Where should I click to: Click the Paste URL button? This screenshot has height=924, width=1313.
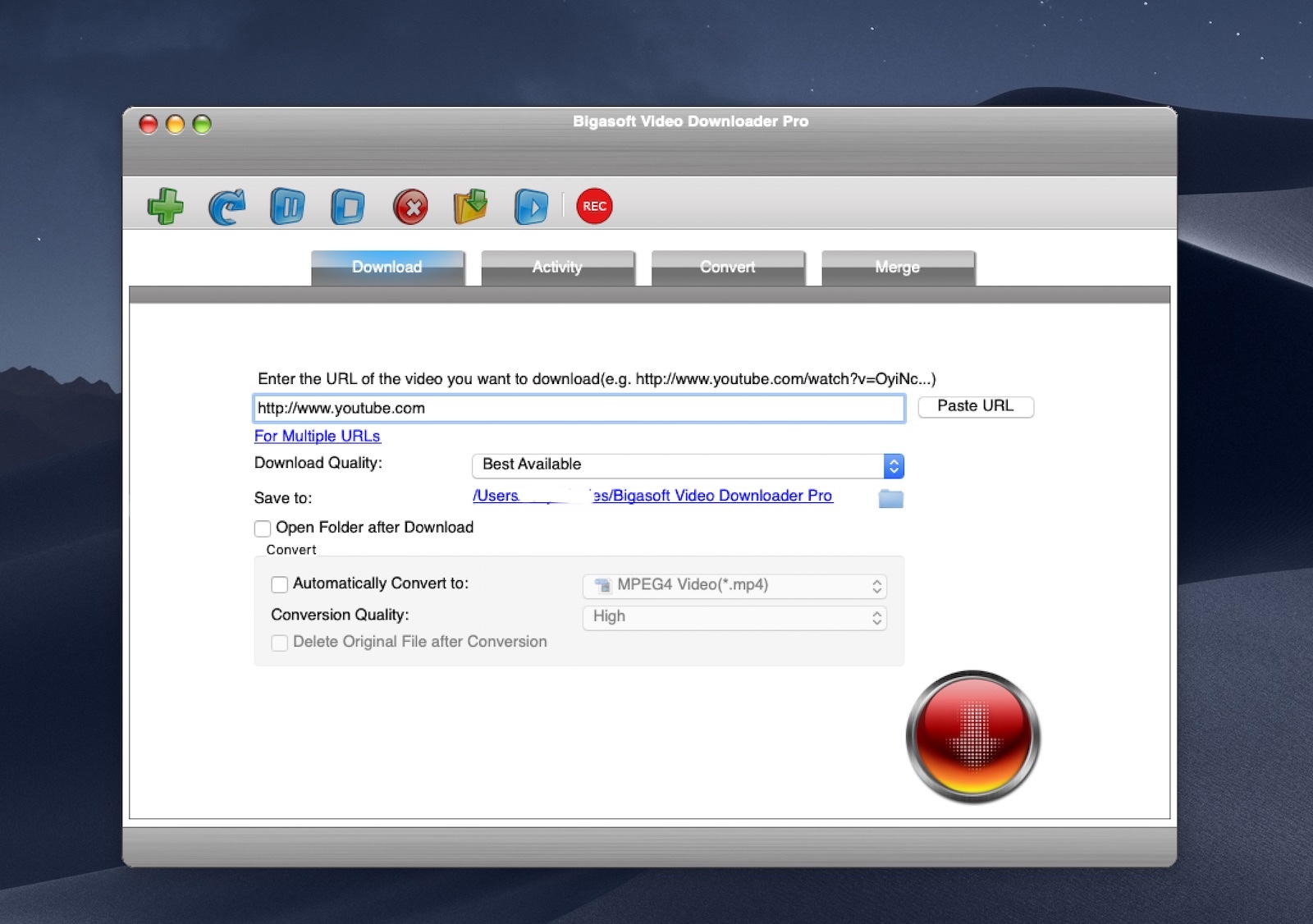click(x=976, y=406)
